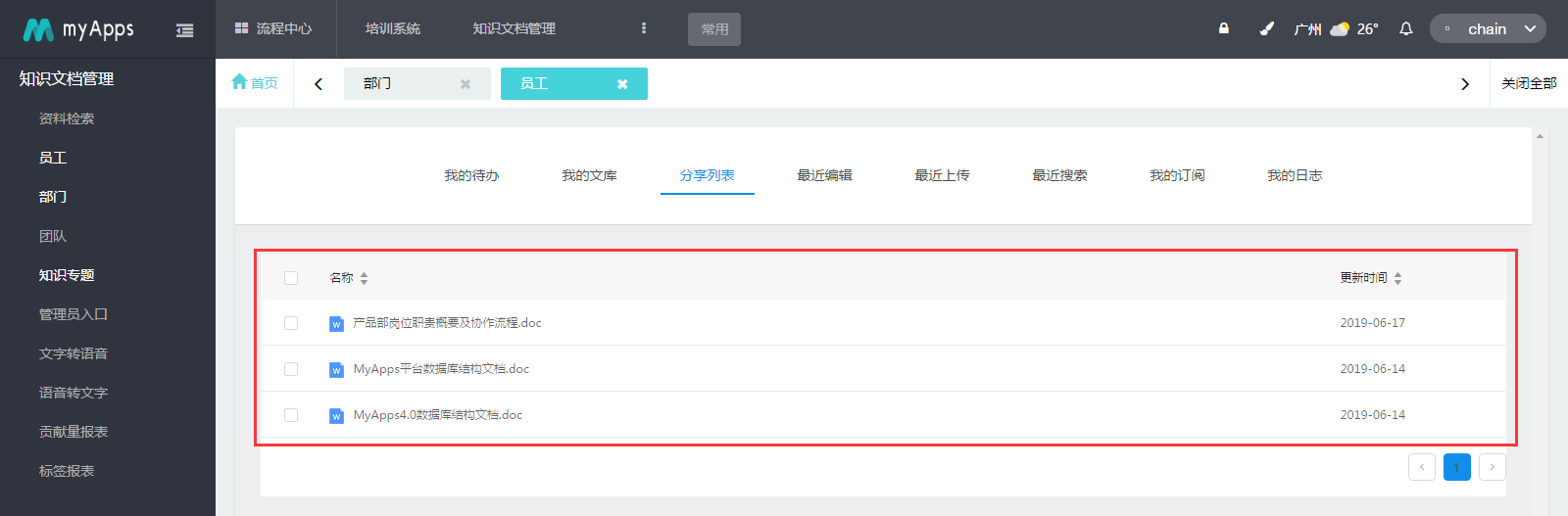The height and width of the screenshot is (516, 1568).
Task: Open notifications bell
Action: coord(1406,28)
